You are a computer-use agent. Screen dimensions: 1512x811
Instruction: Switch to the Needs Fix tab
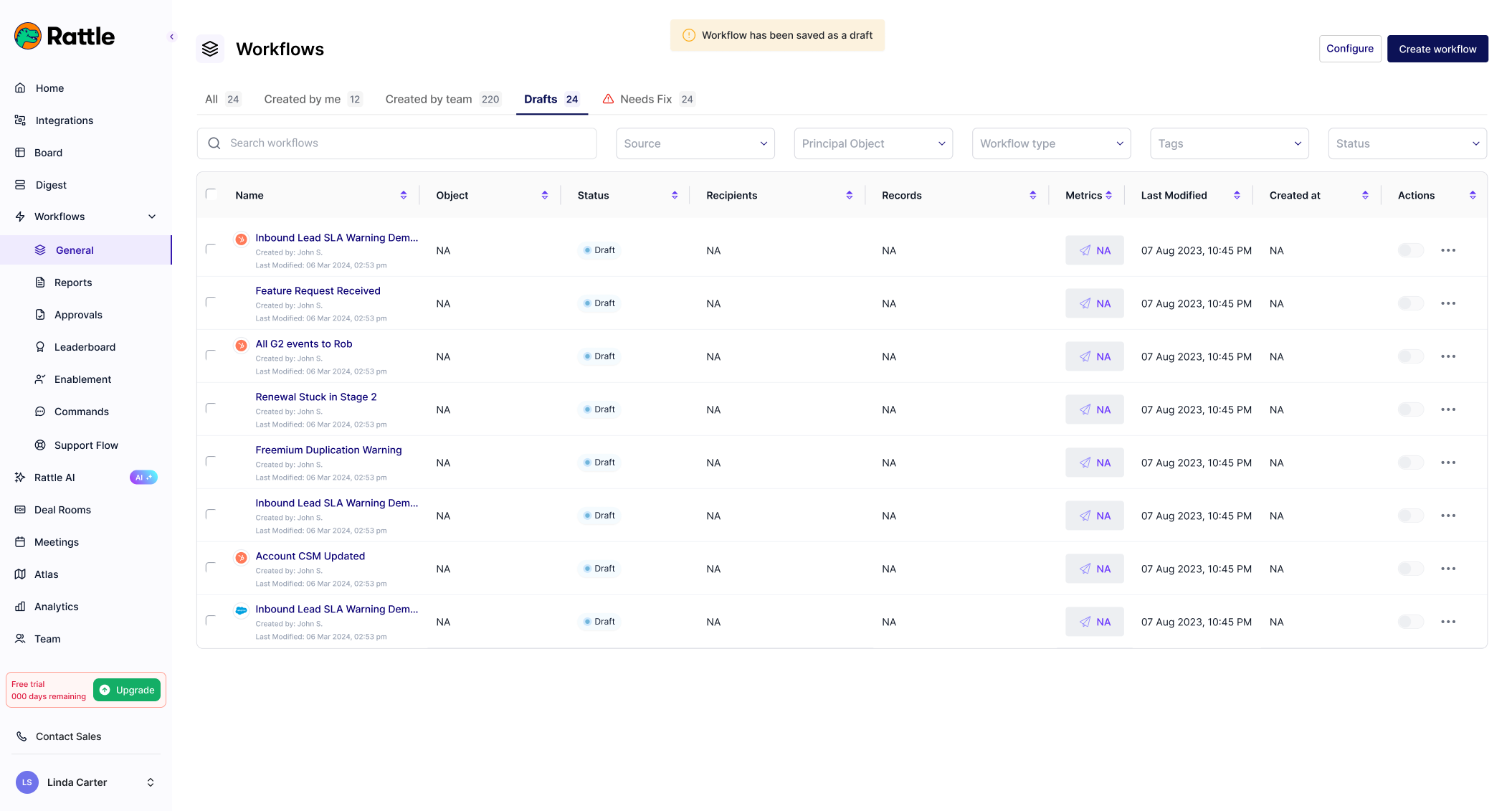pos(645,99)
